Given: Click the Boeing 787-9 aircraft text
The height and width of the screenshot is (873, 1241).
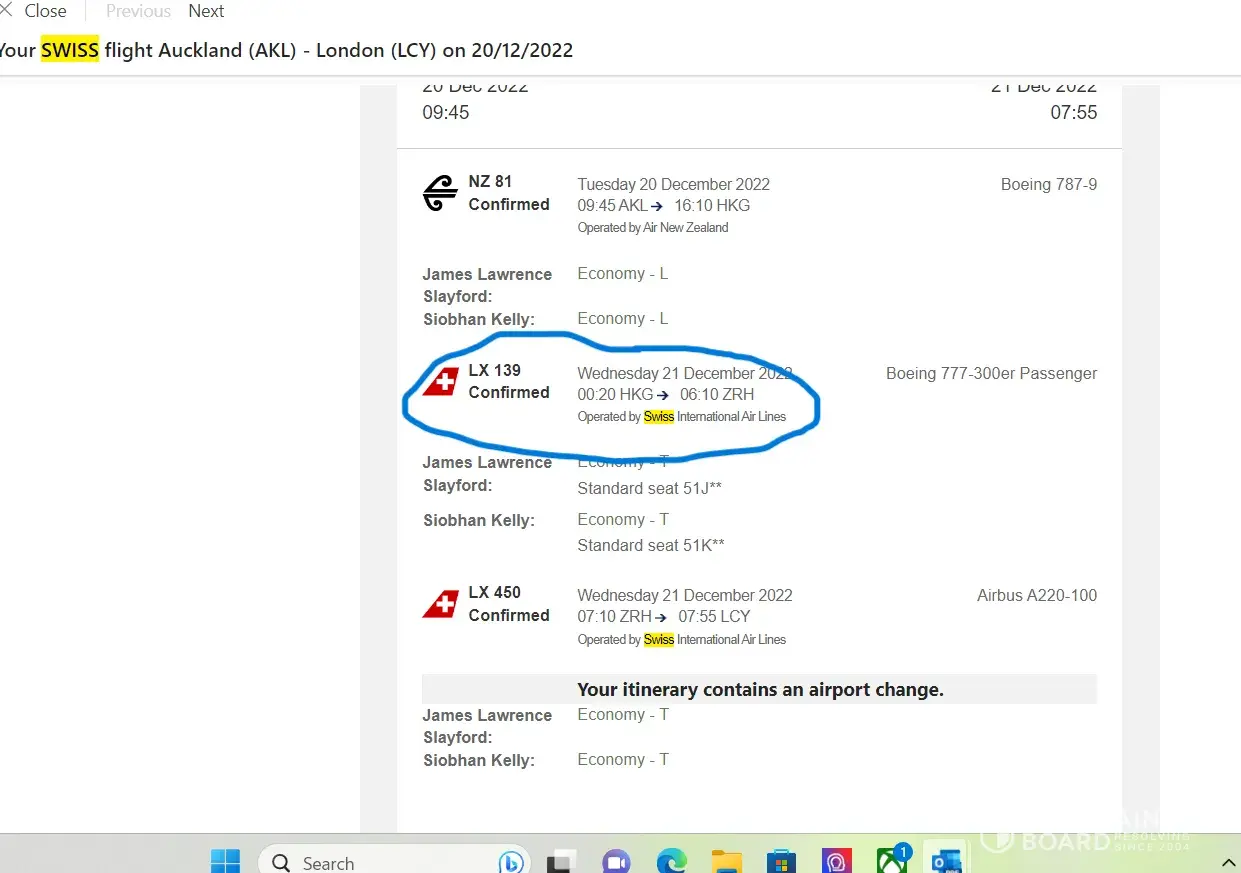Looking at the screenshot, I should 1049,184.
